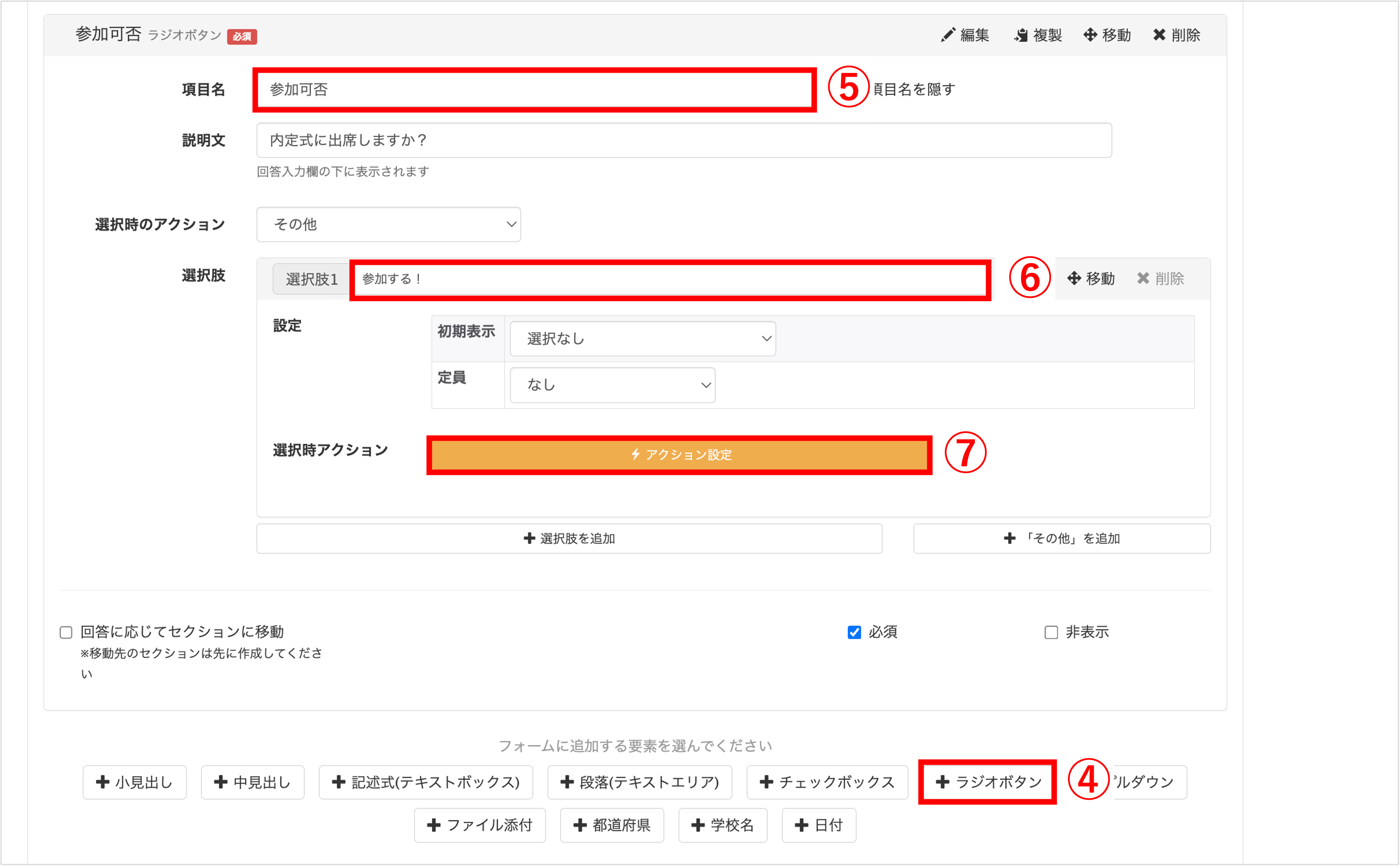Open the 選択時のアクション dropdown
1400x866 pixels.
(x=389, y=224)
